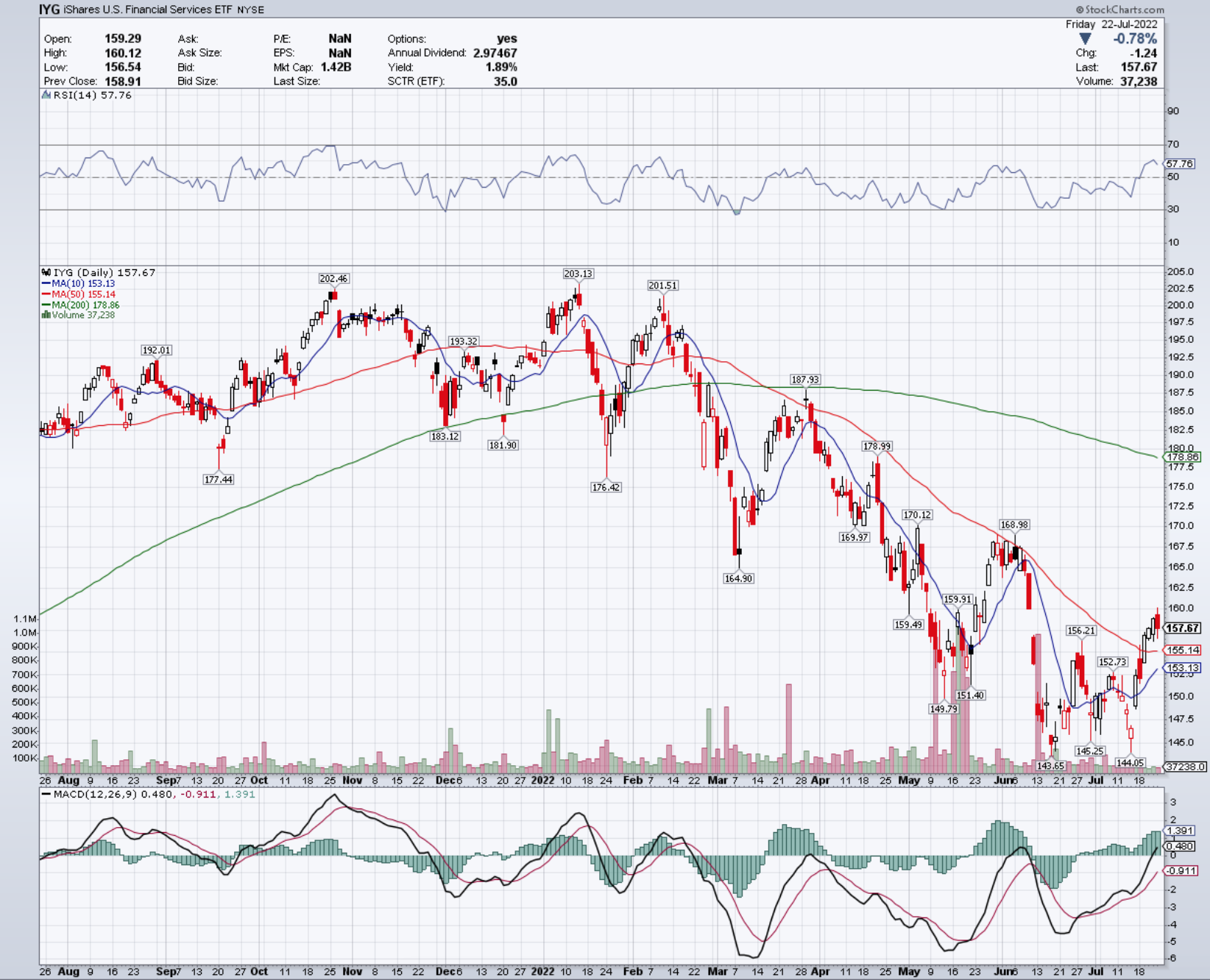Click the RSI(14) 57.76 panel label

[x=93, y=95]
